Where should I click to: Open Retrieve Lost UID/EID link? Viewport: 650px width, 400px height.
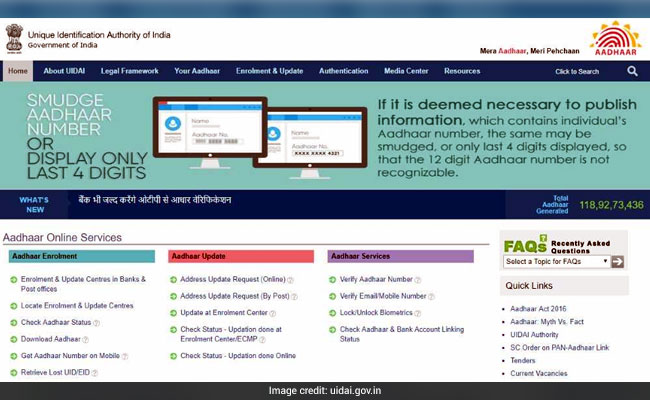coord(55,372)
